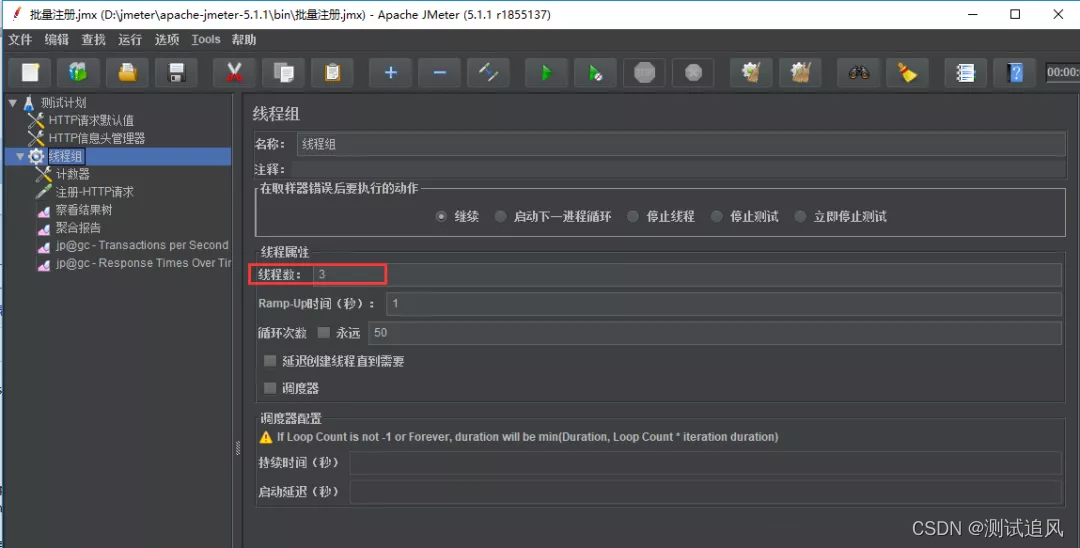Click the 循环次数 value field
The width and height of the screenshot is (1080, 548).
coord(715,333)
